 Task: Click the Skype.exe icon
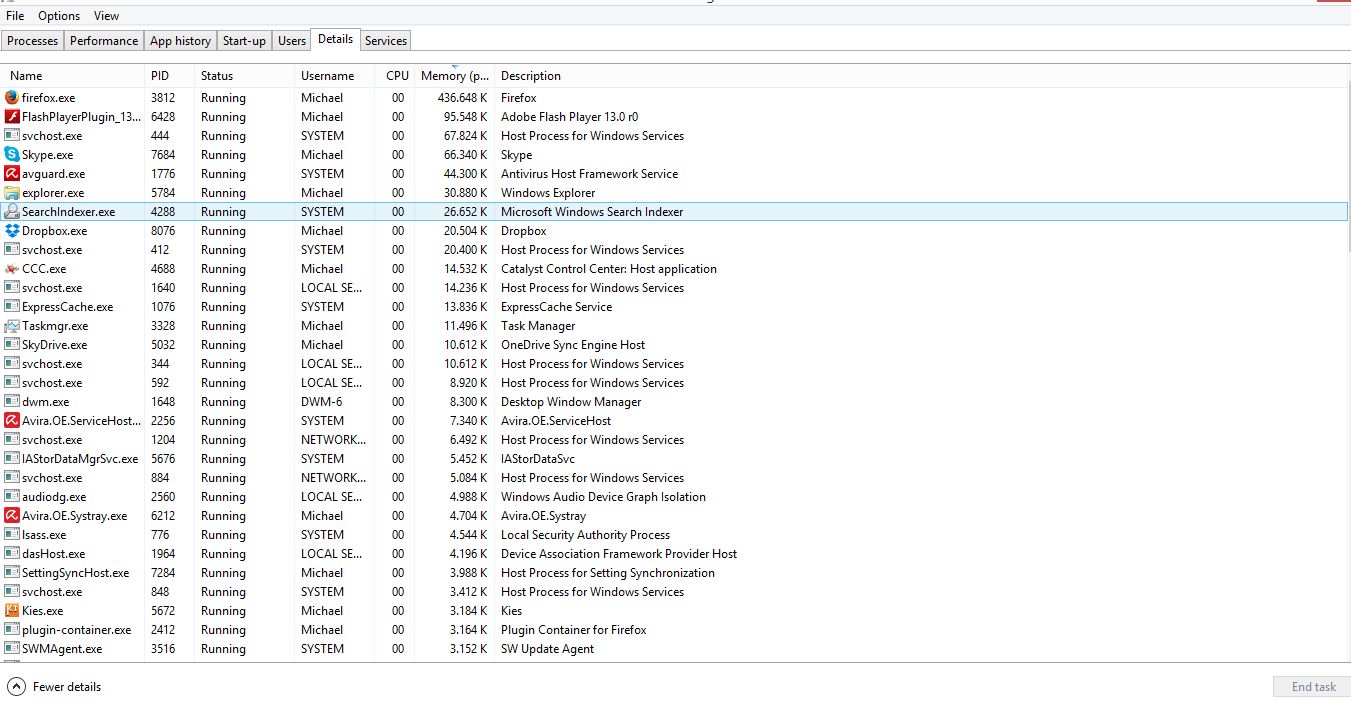(12, 155)
